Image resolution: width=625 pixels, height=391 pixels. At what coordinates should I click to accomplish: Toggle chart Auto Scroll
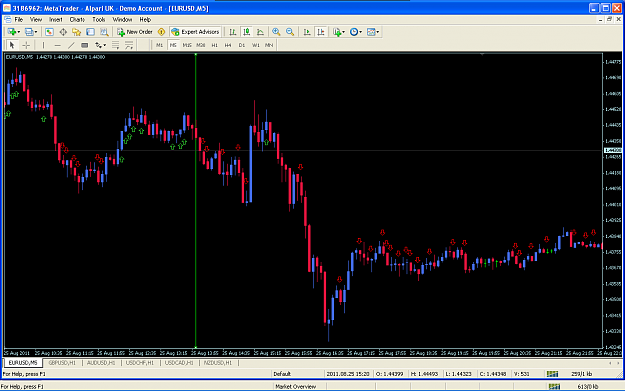[307, 32]
